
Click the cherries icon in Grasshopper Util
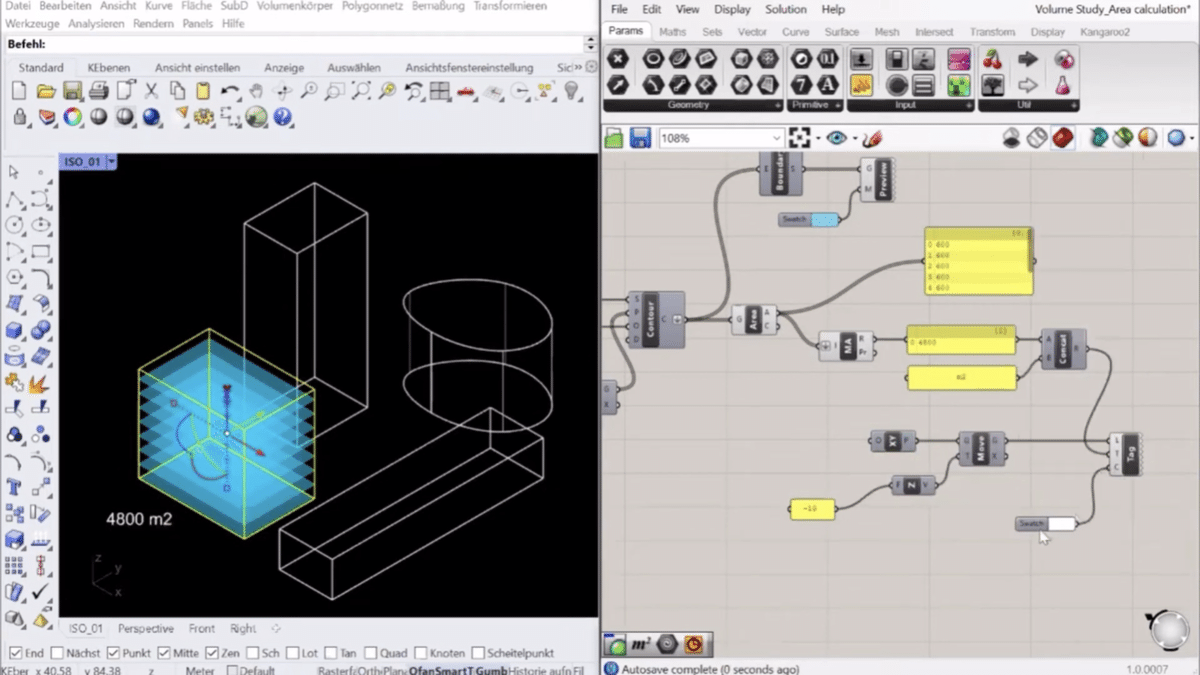point(993,59)
